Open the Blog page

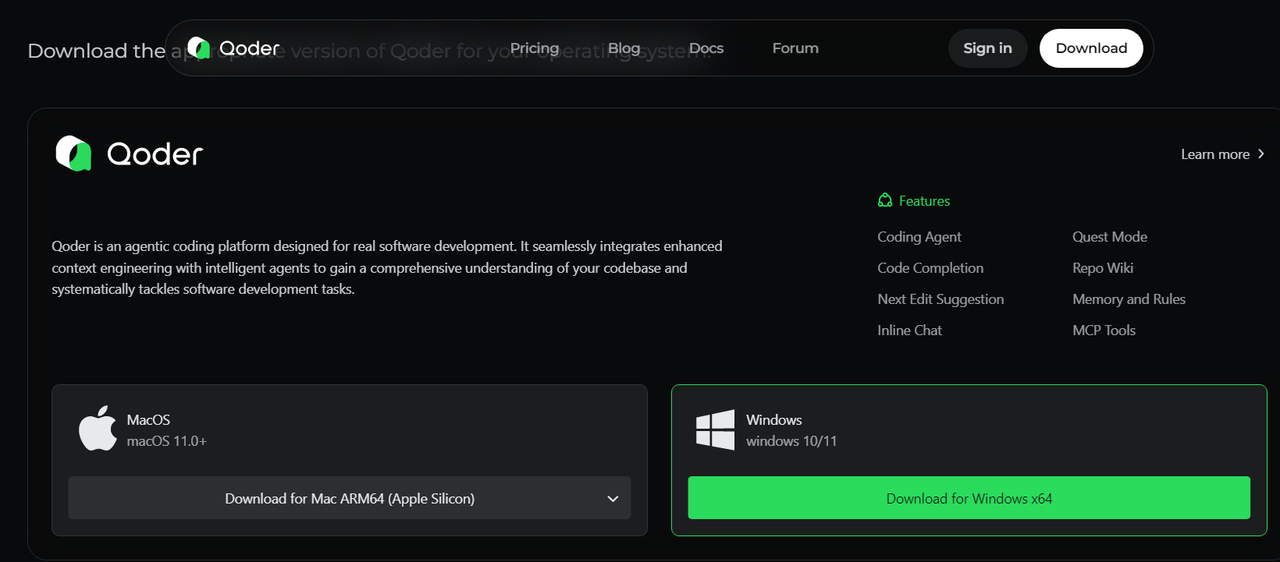[x=624, y=48]
